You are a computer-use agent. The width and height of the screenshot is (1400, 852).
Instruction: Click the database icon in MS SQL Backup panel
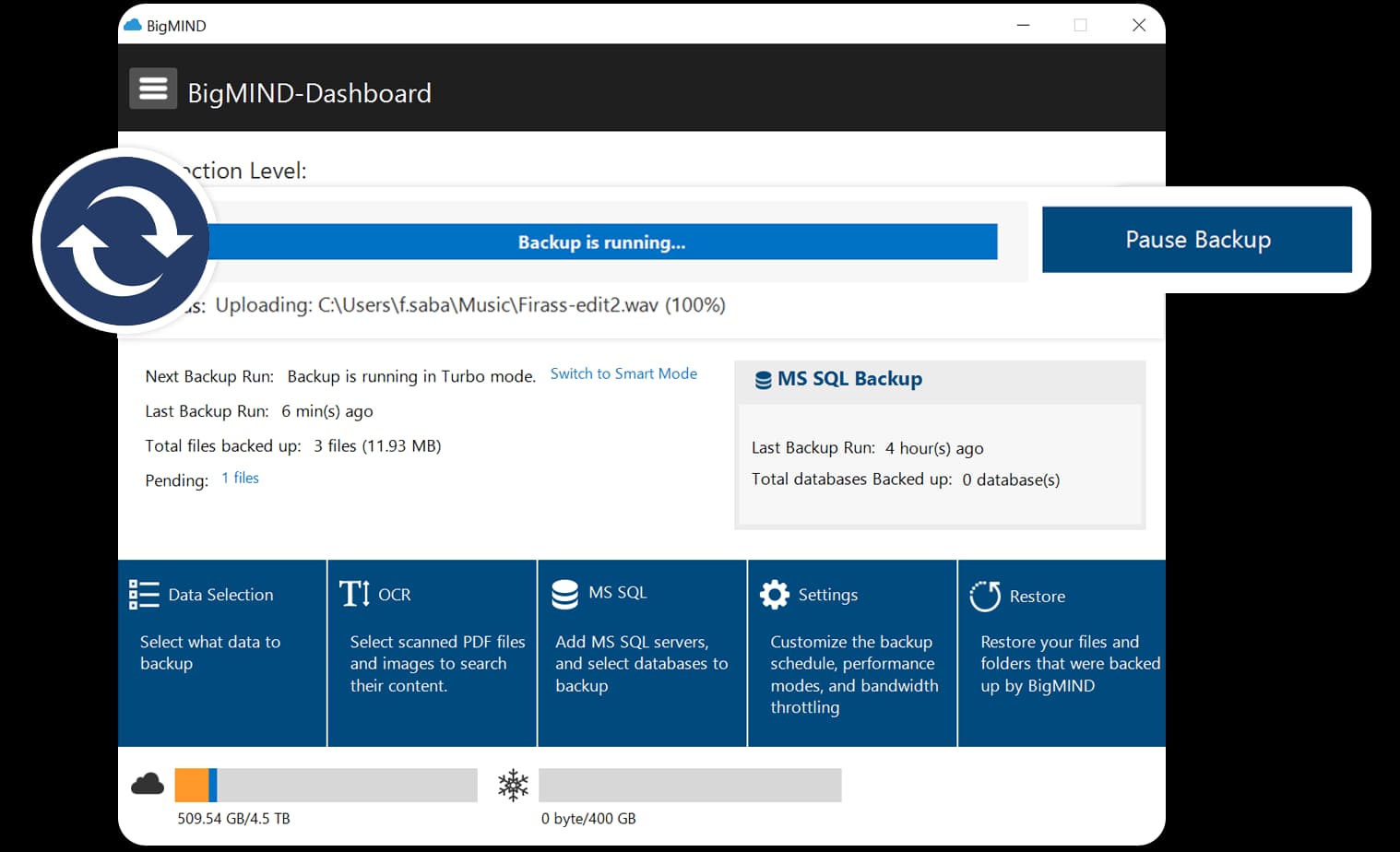point(764,378)
